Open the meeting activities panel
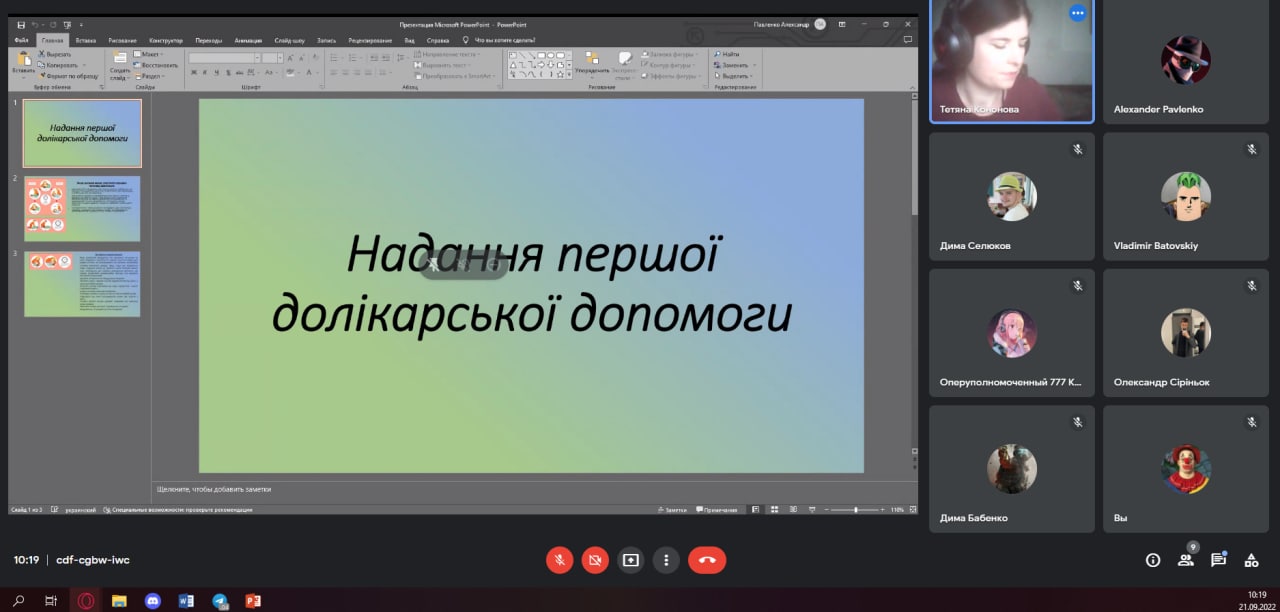 [1251, 560]
